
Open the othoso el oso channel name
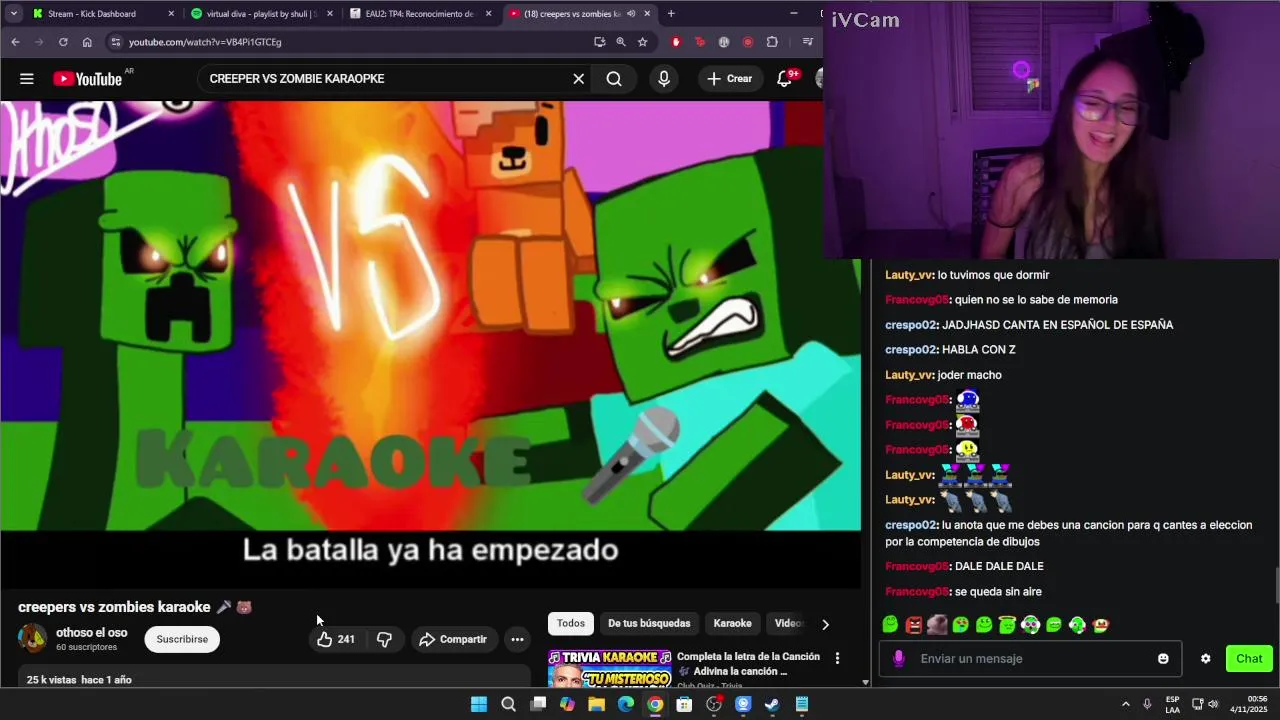92,633
